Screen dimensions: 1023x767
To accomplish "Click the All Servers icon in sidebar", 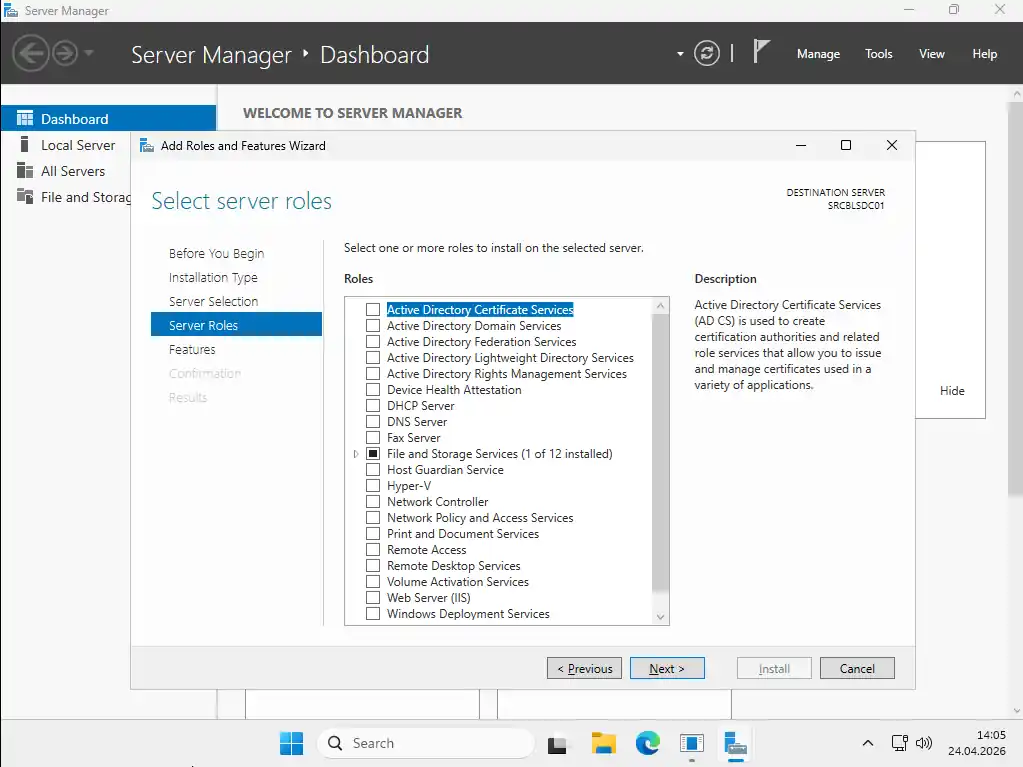I will pyautogui.click(x=25, y=170).
